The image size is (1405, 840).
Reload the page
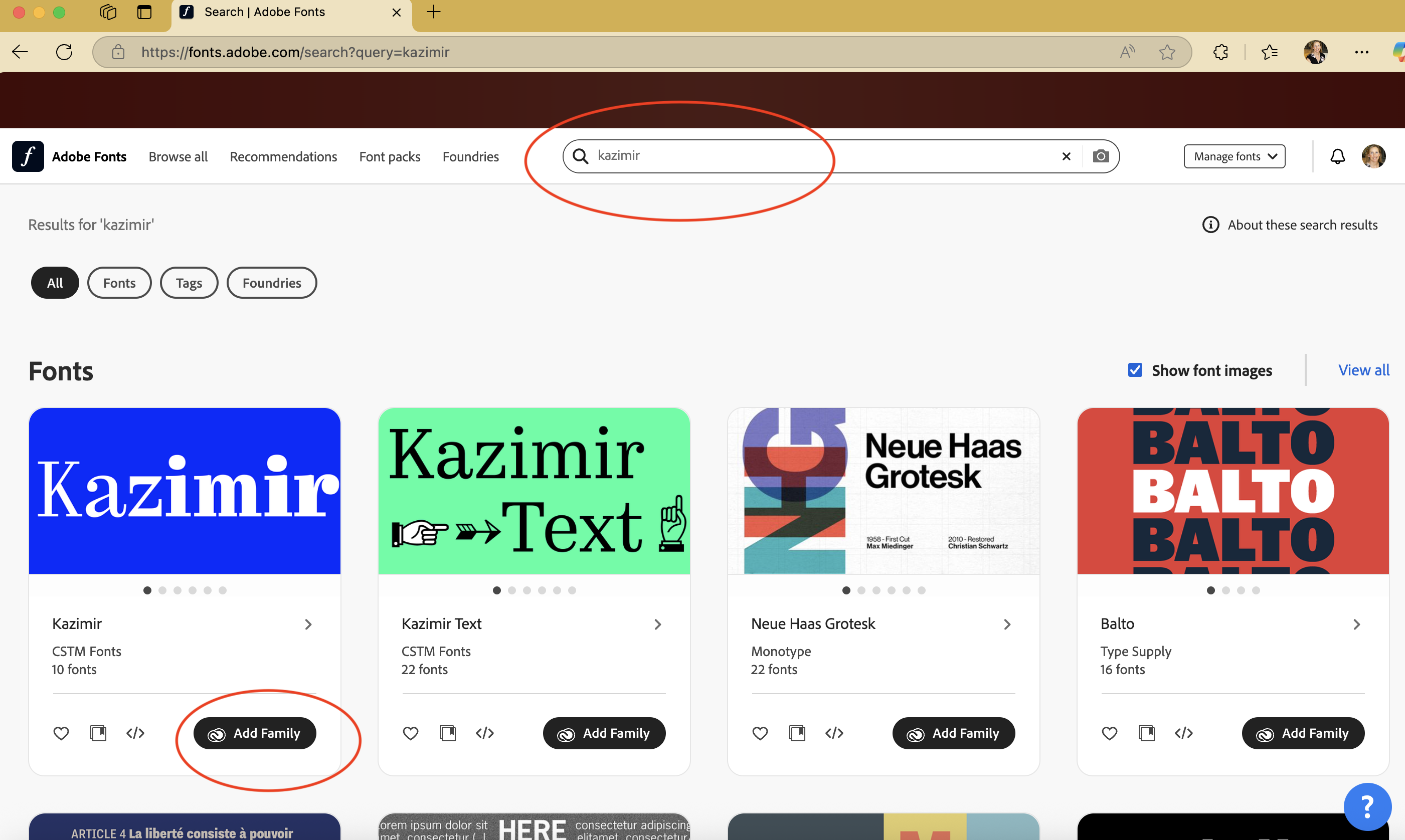[x=64, y=52]
